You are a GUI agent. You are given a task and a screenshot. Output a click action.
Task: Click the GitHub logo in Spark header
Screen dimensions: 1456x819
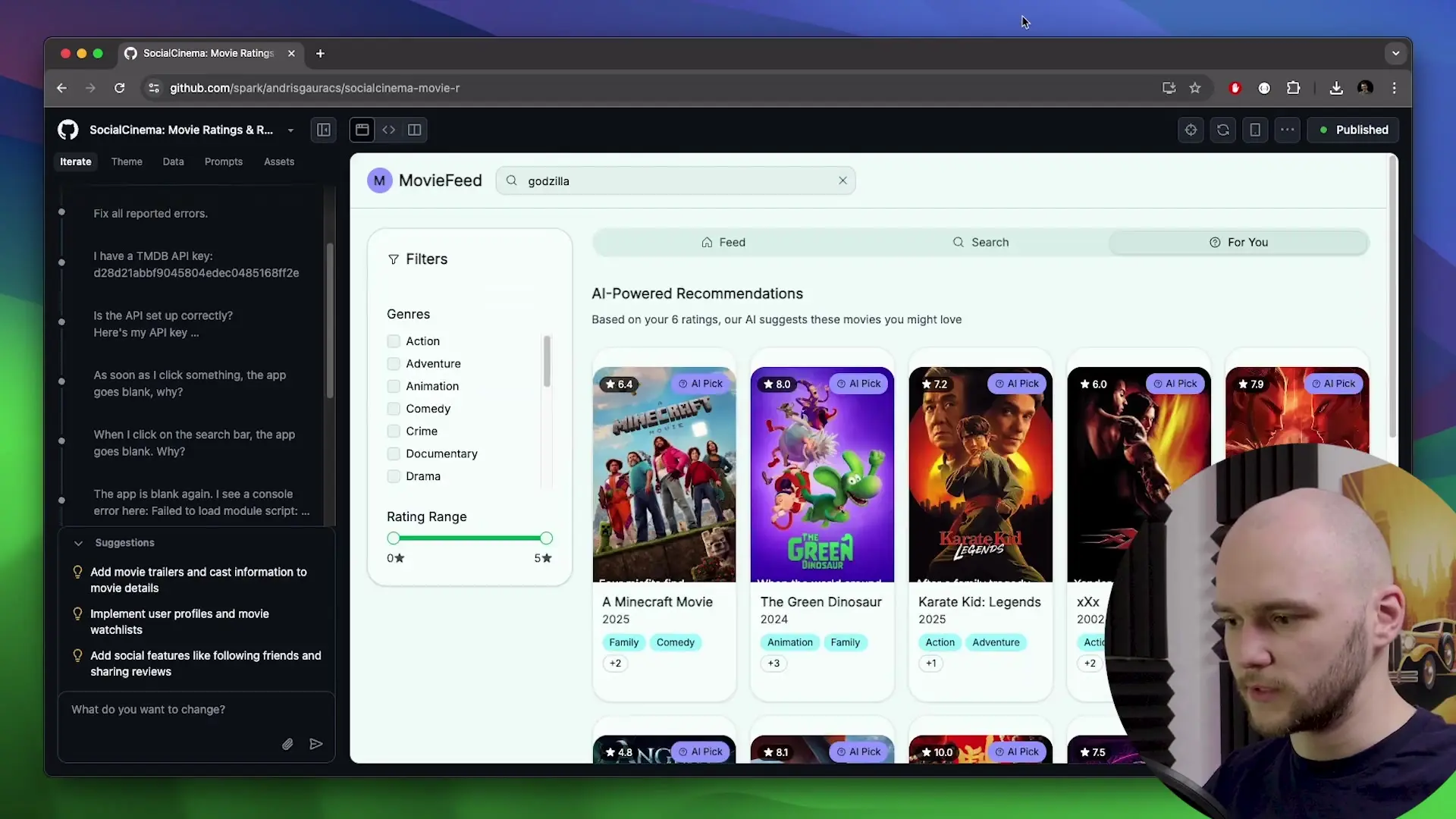[x=68, y=130]
